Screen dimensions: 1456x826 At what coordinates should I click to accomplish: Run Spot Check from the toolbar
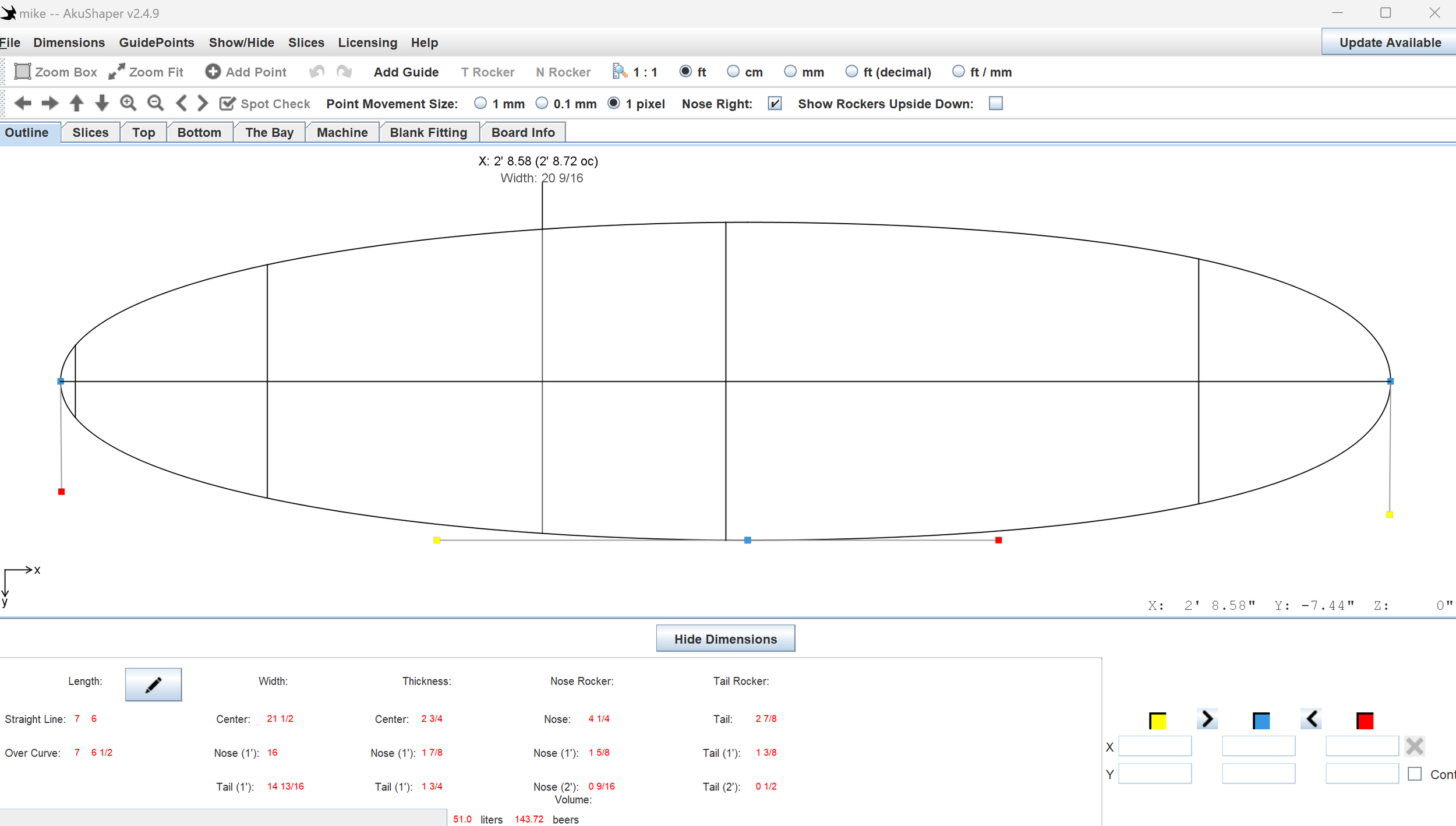[x=264, y=103]
